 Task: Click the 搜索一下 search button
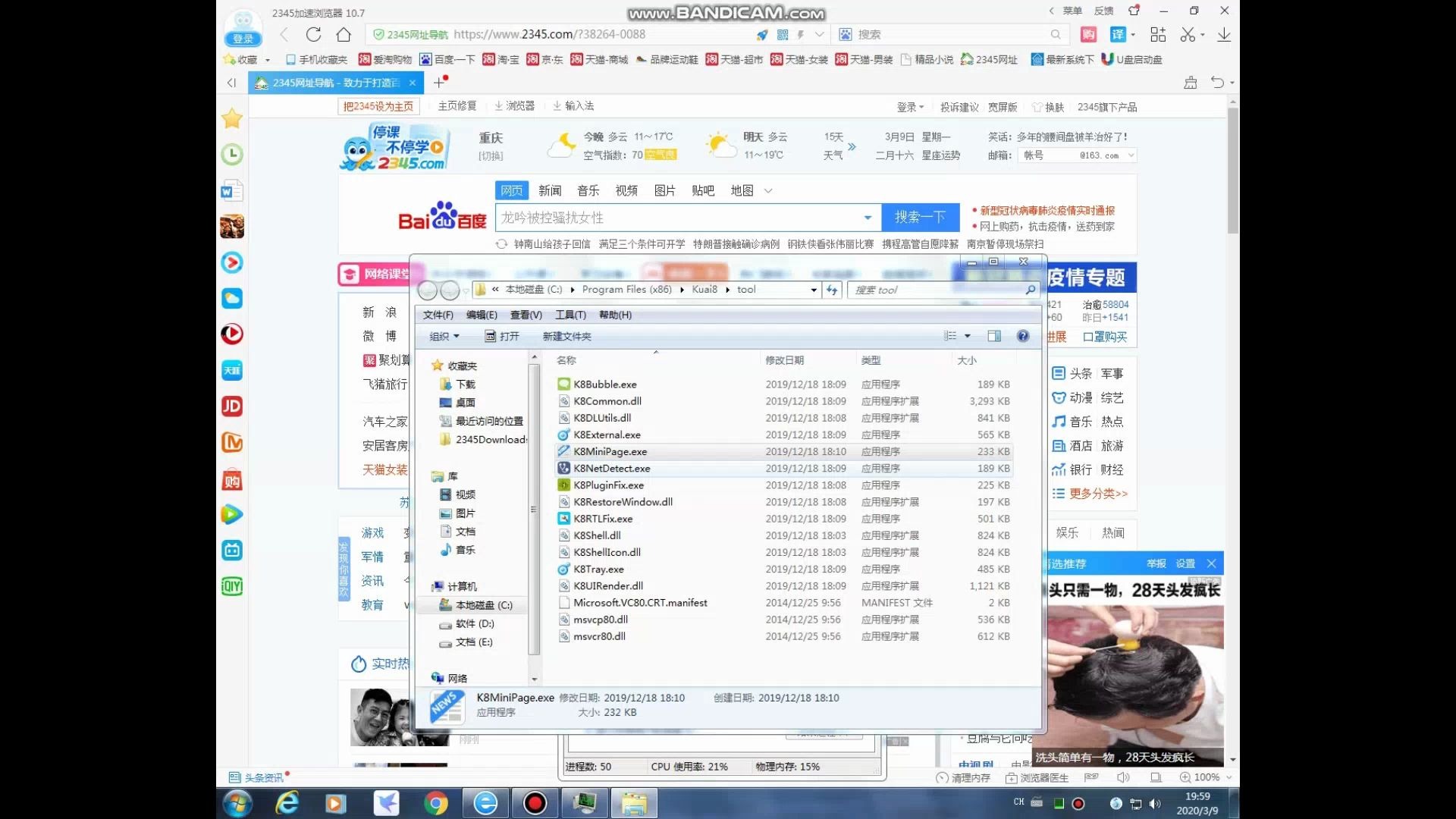pos(920,218)
